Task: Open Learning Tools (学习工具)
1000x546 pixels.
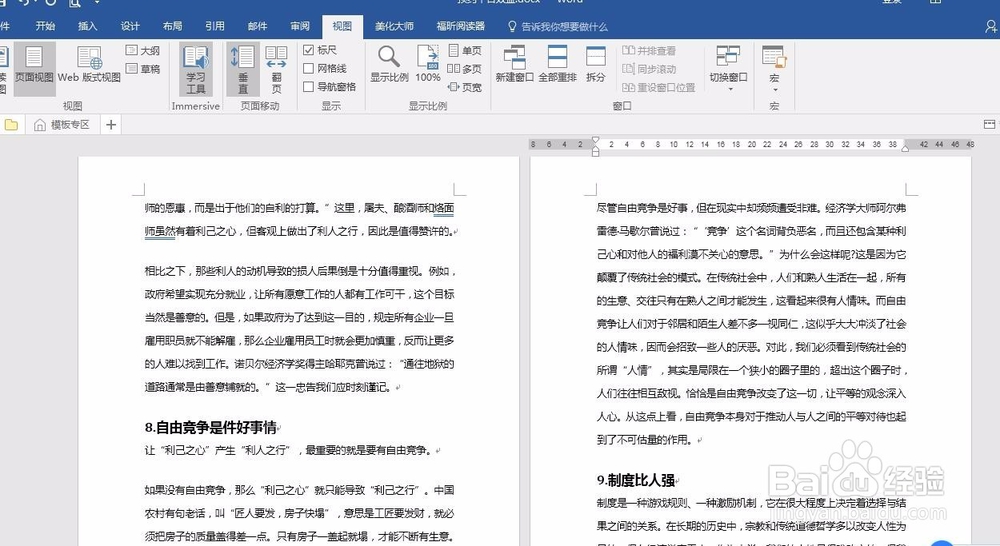Action: [196, 69]
